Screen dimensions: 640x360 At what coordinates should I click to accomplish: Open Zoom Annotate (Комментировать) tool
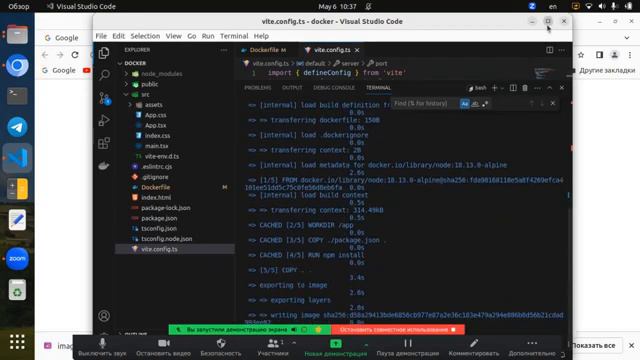coord(473,347)
